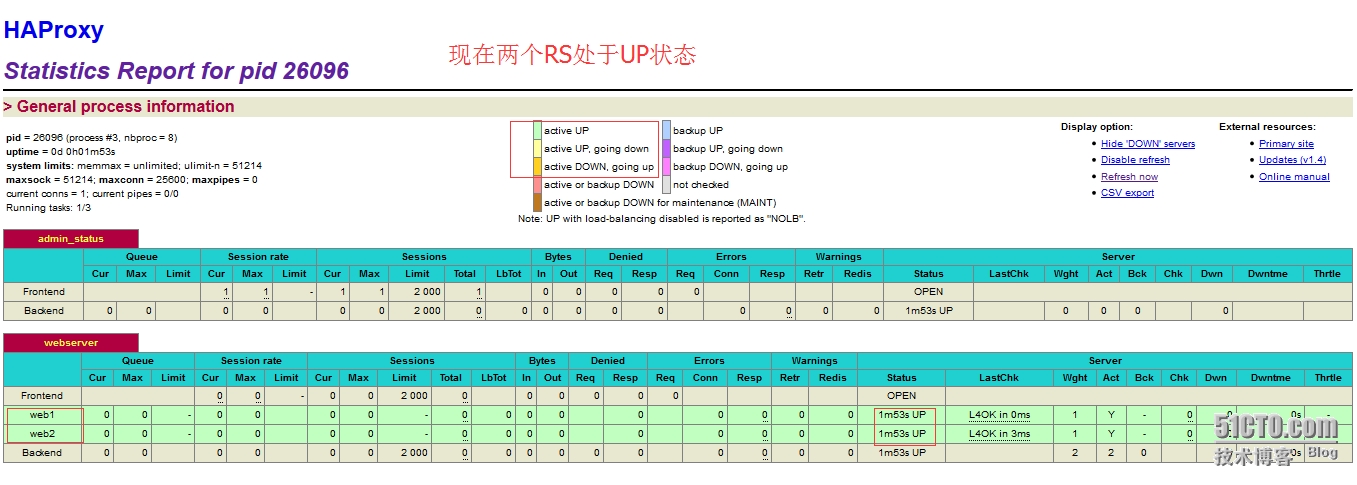Click the L4OK in 0ms cell
Image resolution: width=1357 pixels, height=485 pixels.
coord(999,415)
